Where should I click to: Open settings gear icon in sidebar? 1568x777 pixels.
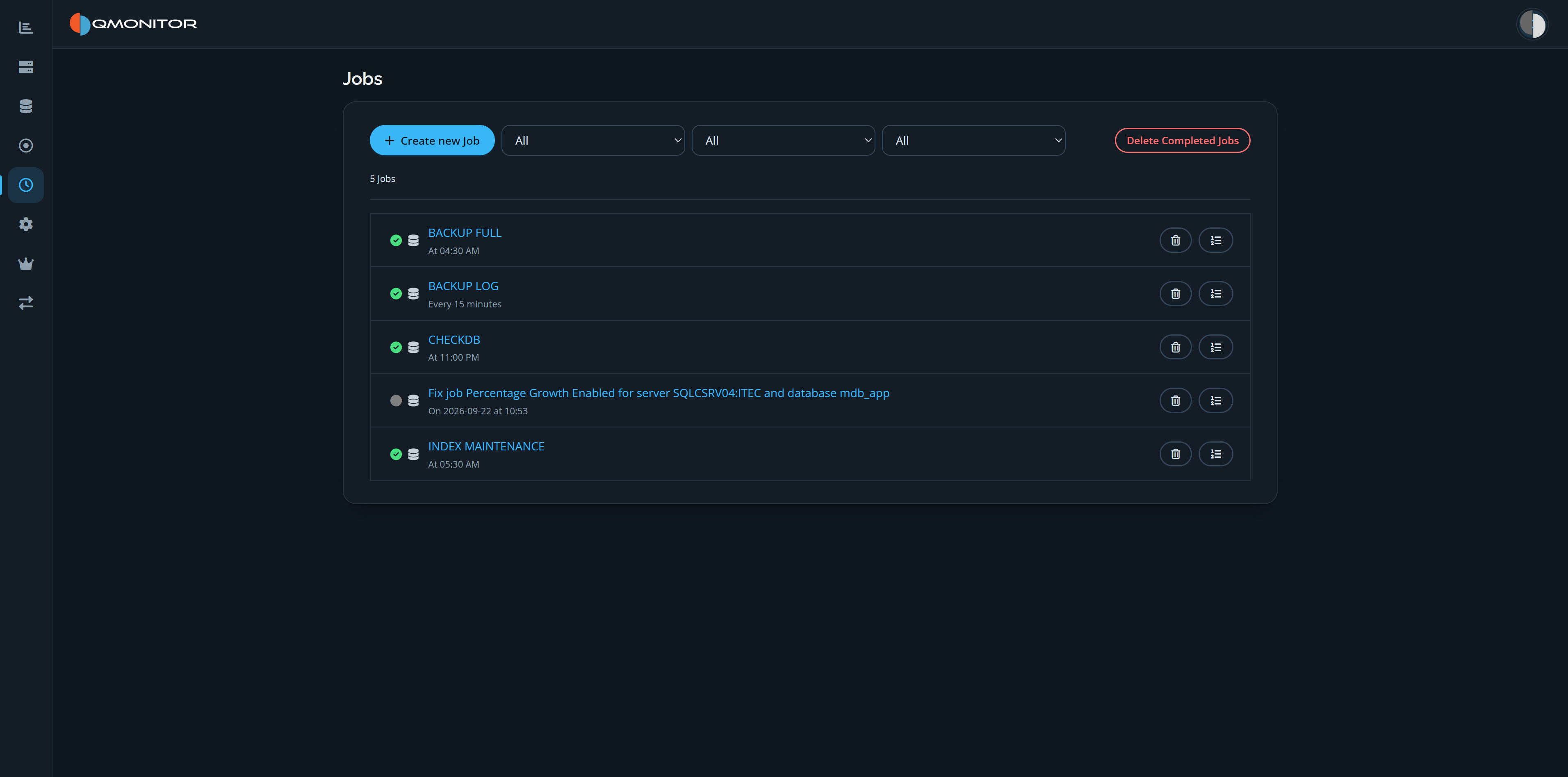[x=25, y=224]
